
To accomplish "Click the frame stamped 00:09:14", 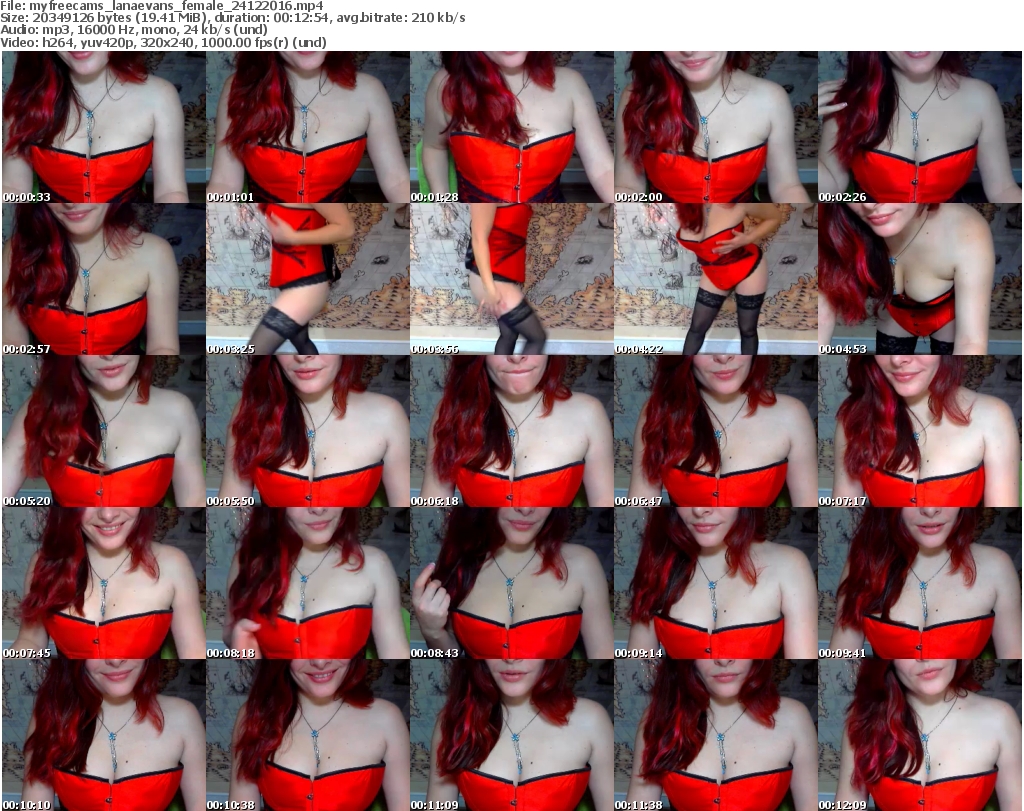I will click(716, 583).
